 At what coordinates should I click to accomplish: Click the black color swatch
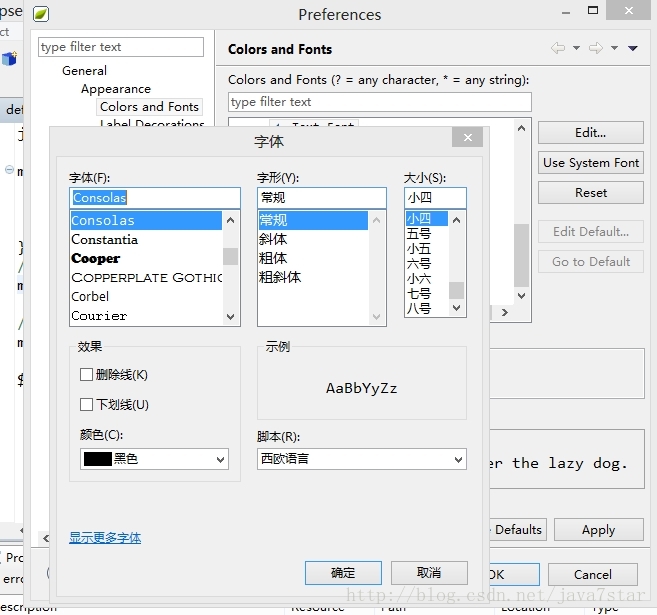tap(98, 459)
